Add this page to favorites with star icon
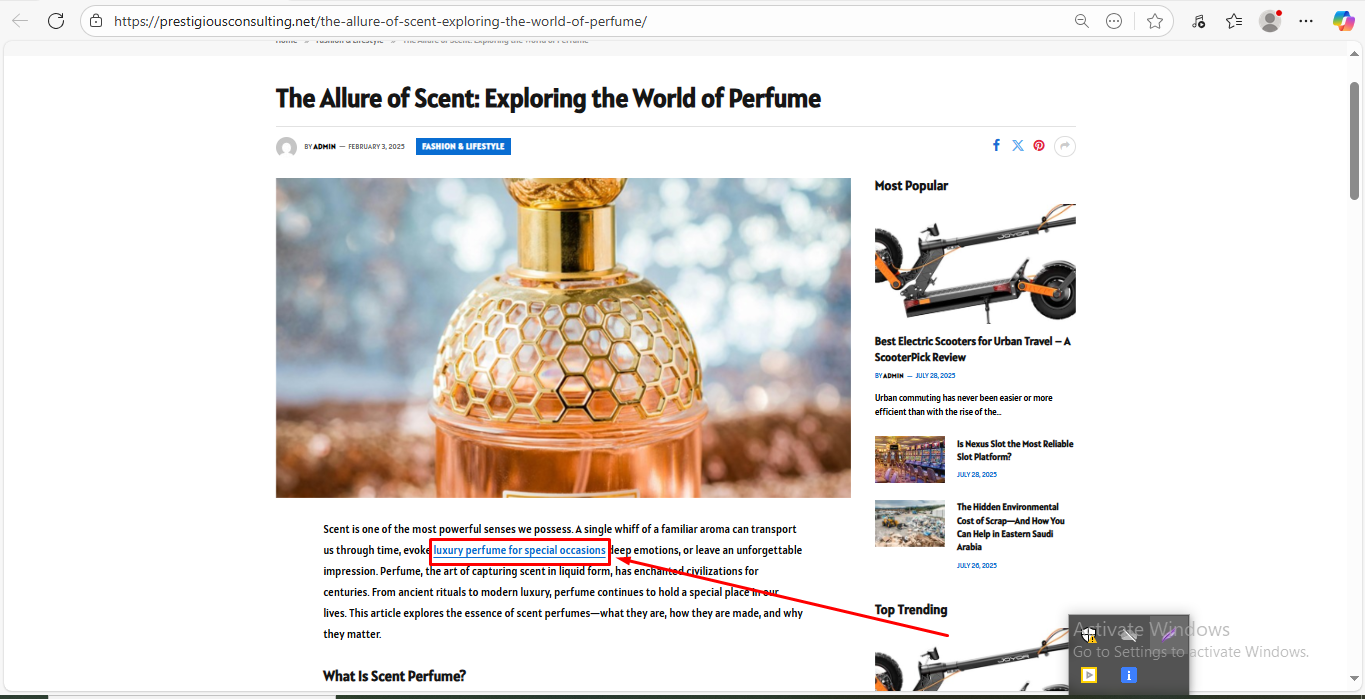1365x699 pixels. click(1155, 21)
